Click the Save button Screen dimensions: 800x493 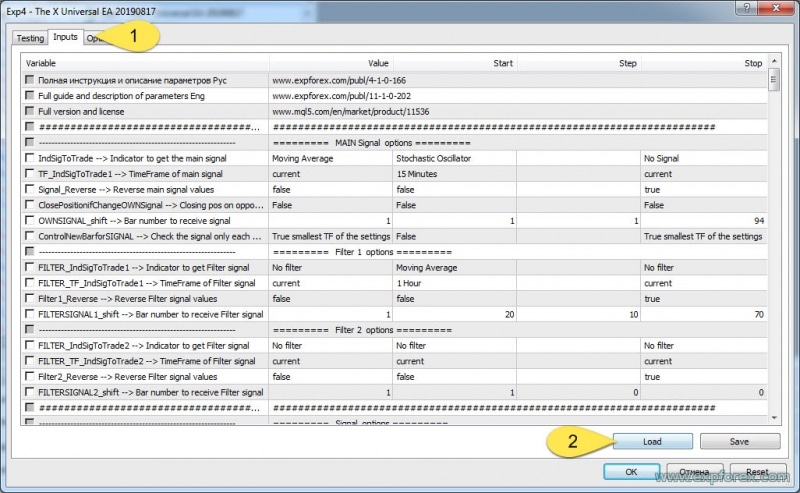click(739, 441)
